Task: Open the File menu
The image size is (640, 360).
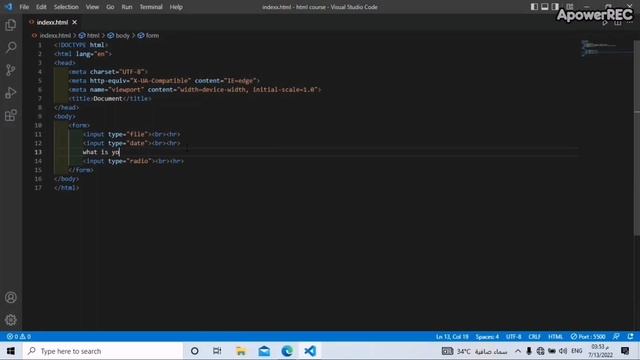Action: 24,7
